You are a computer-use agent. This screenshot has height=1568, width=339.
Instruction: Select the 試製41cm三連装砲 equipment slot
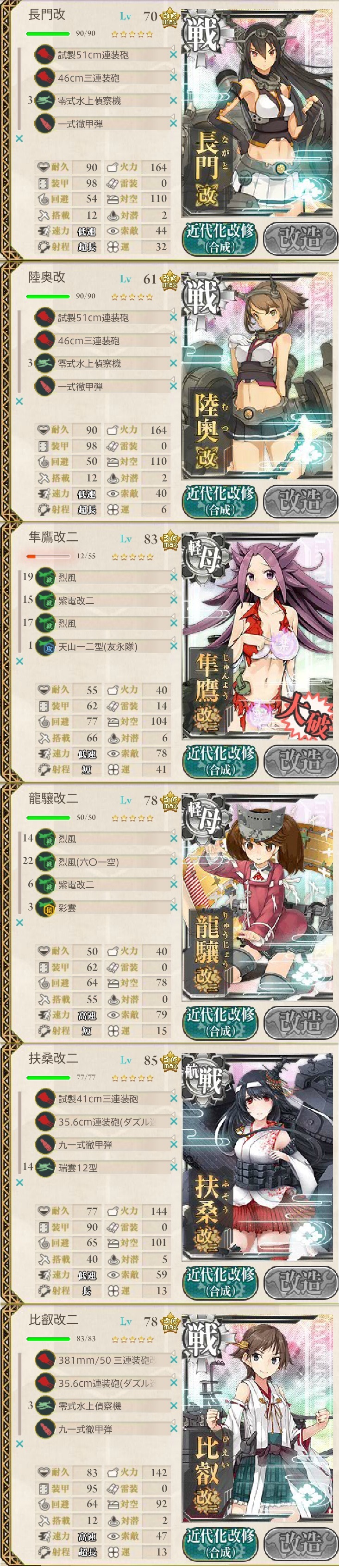[103, 1099]
